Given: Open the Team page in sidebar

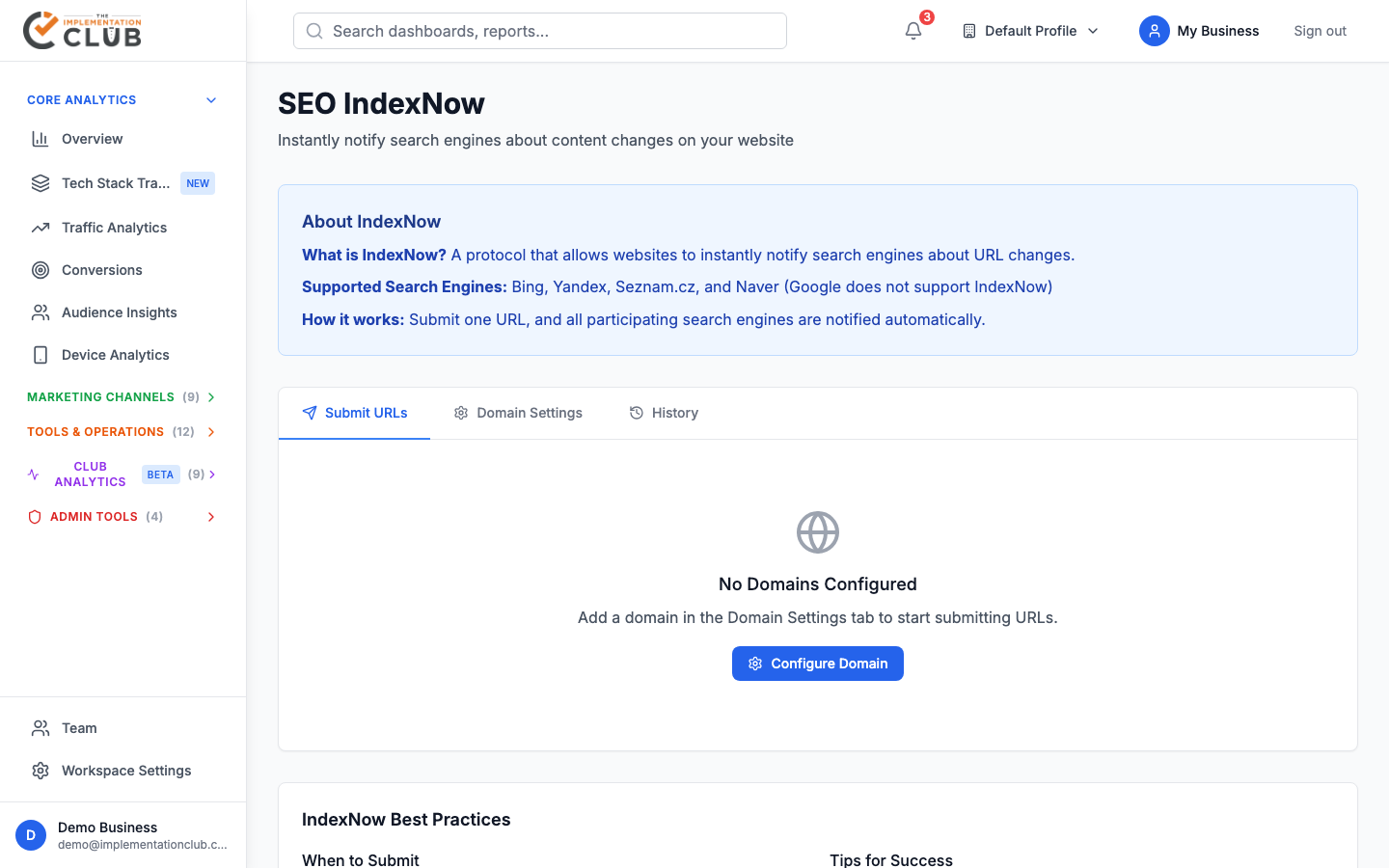Looking at the screenshot, I should pos(79,728).
